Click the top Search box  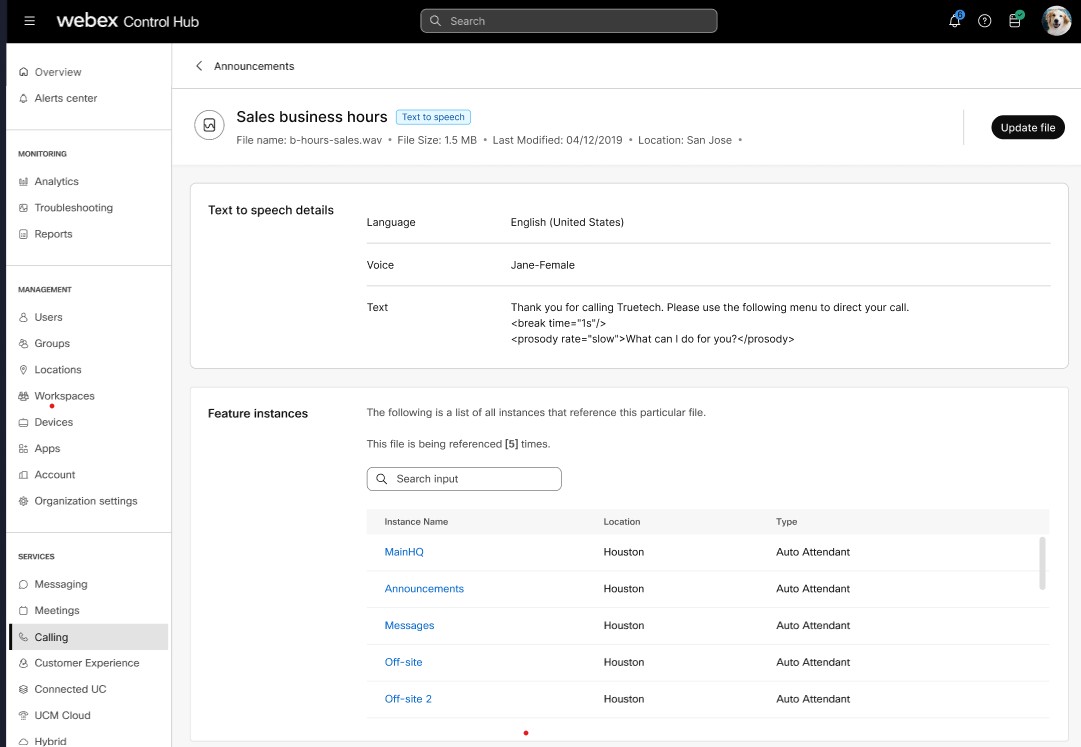pos(568,21)
